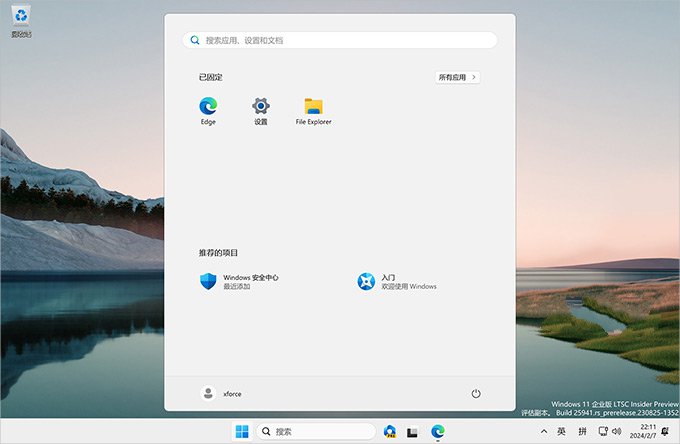Click the 拼 IME mode indicator

pos(582,431)
